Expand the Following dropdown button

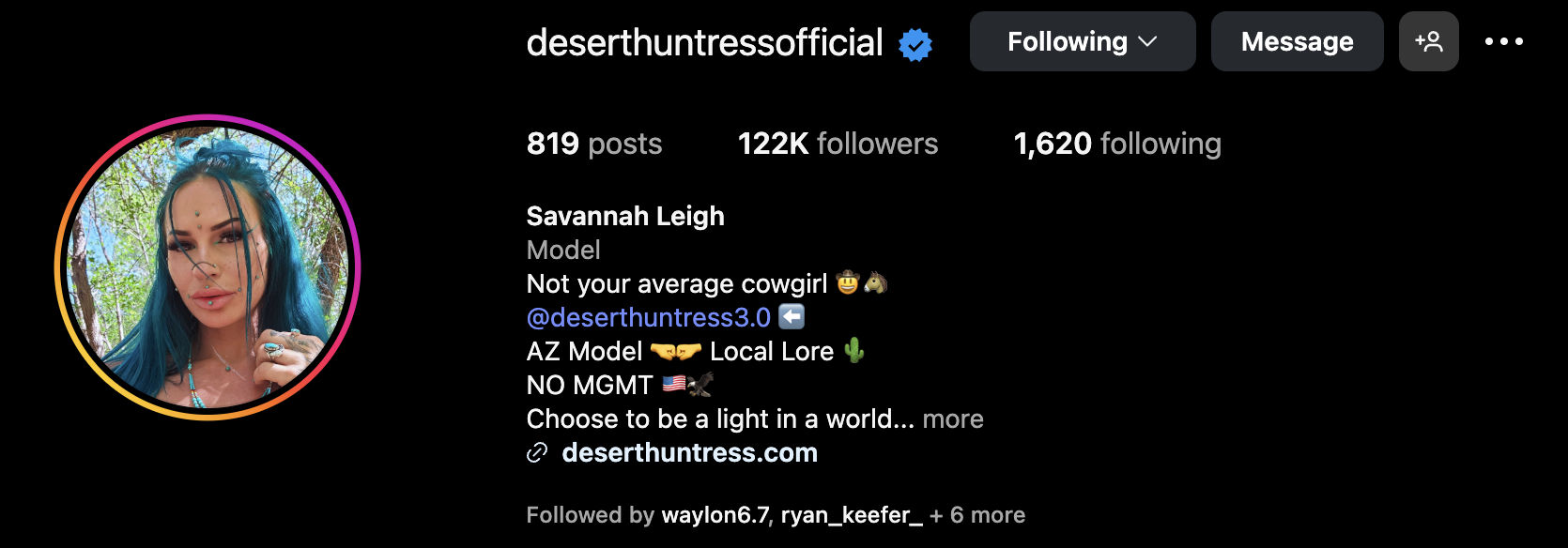coord(1083,41)
